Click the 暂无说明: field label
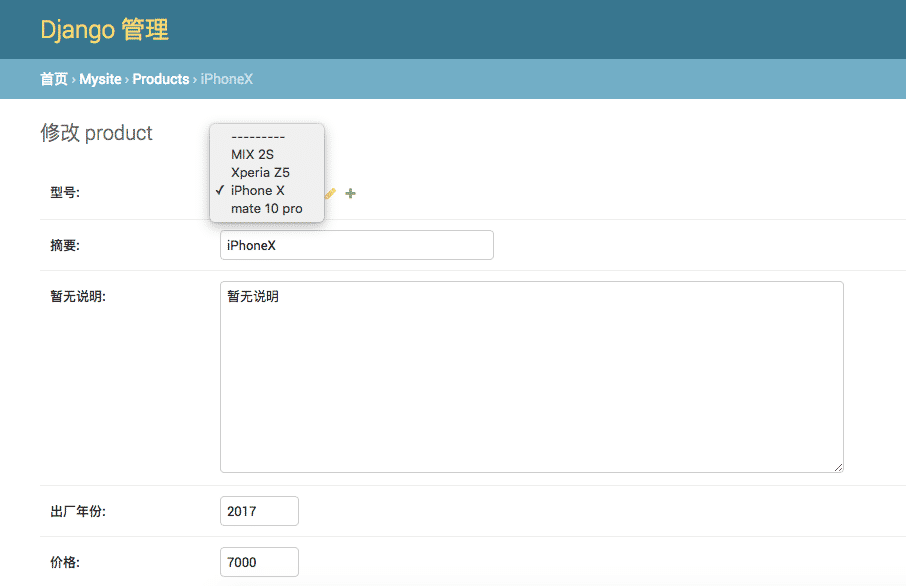 (x=78, y=296)
